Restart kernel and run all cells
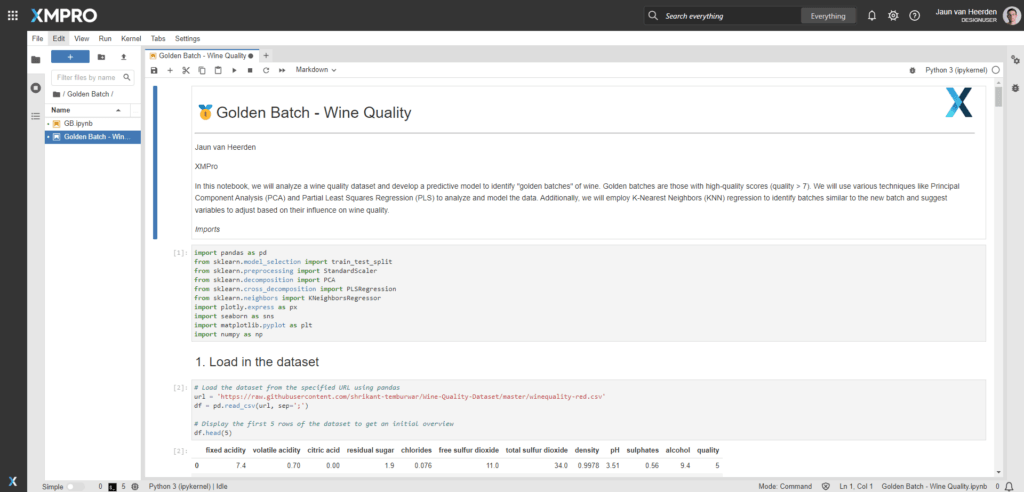 282,70
